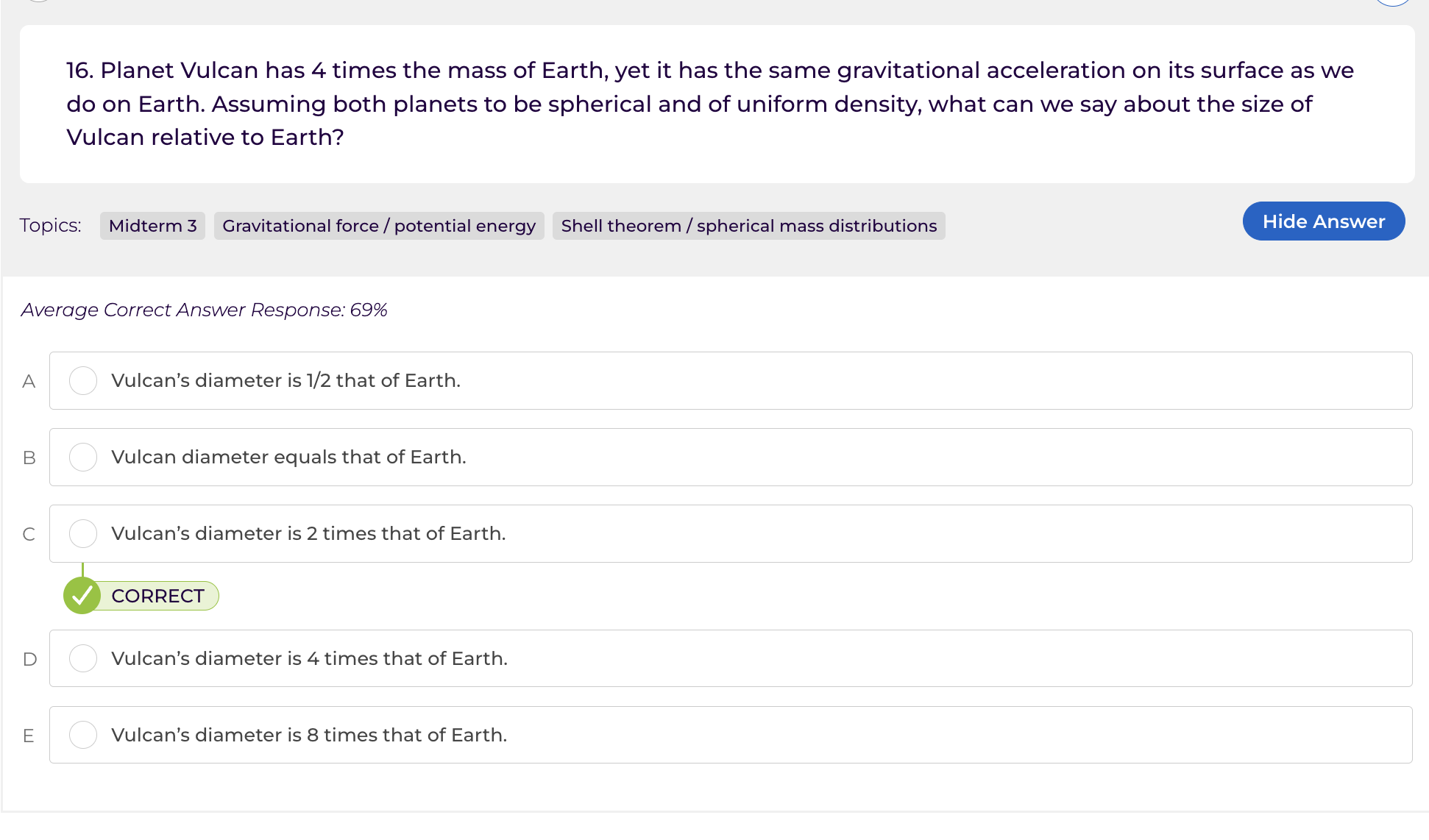Open the Gravitational force / potential energy topic
The width and height of the screenshot is (1429, 840).
coord(378,226)
